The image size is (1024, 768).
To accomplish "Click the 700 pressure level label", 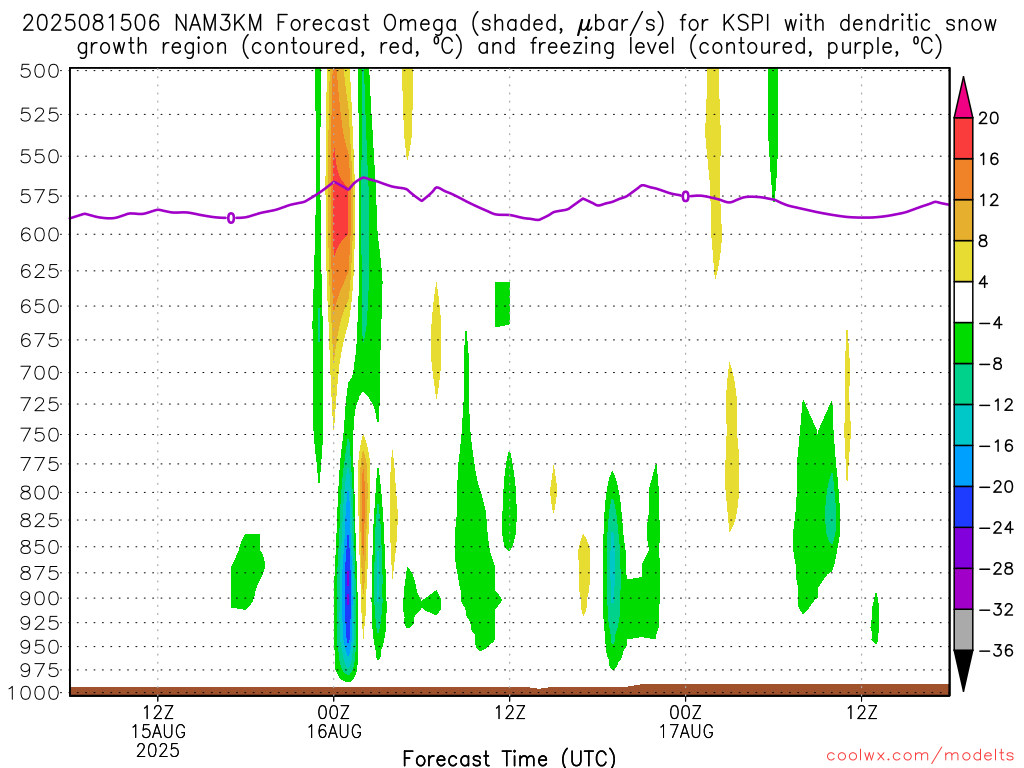I will point(40,373).
